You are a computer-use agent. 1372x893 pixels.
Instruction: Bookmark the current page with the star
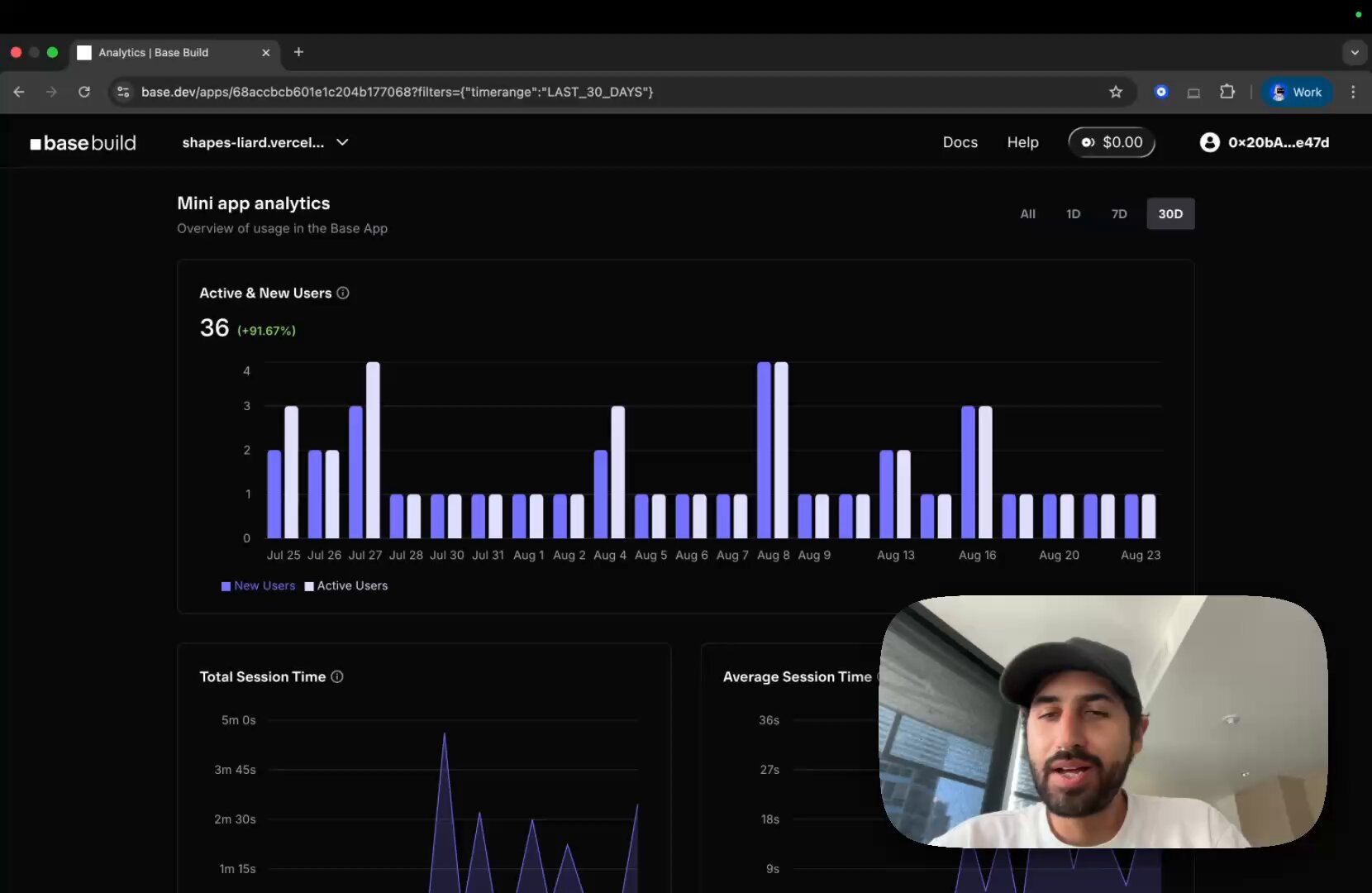click(x=1116, y=92)
